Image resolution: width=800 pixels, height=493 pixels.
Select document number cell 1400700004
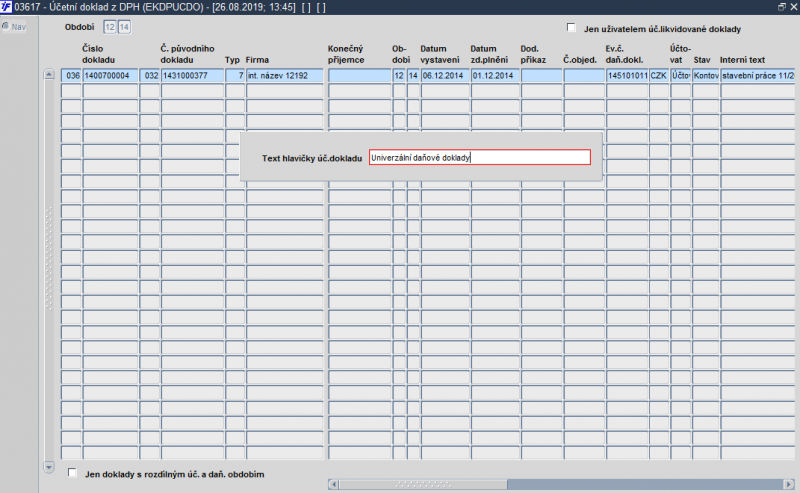coord(110,76)
